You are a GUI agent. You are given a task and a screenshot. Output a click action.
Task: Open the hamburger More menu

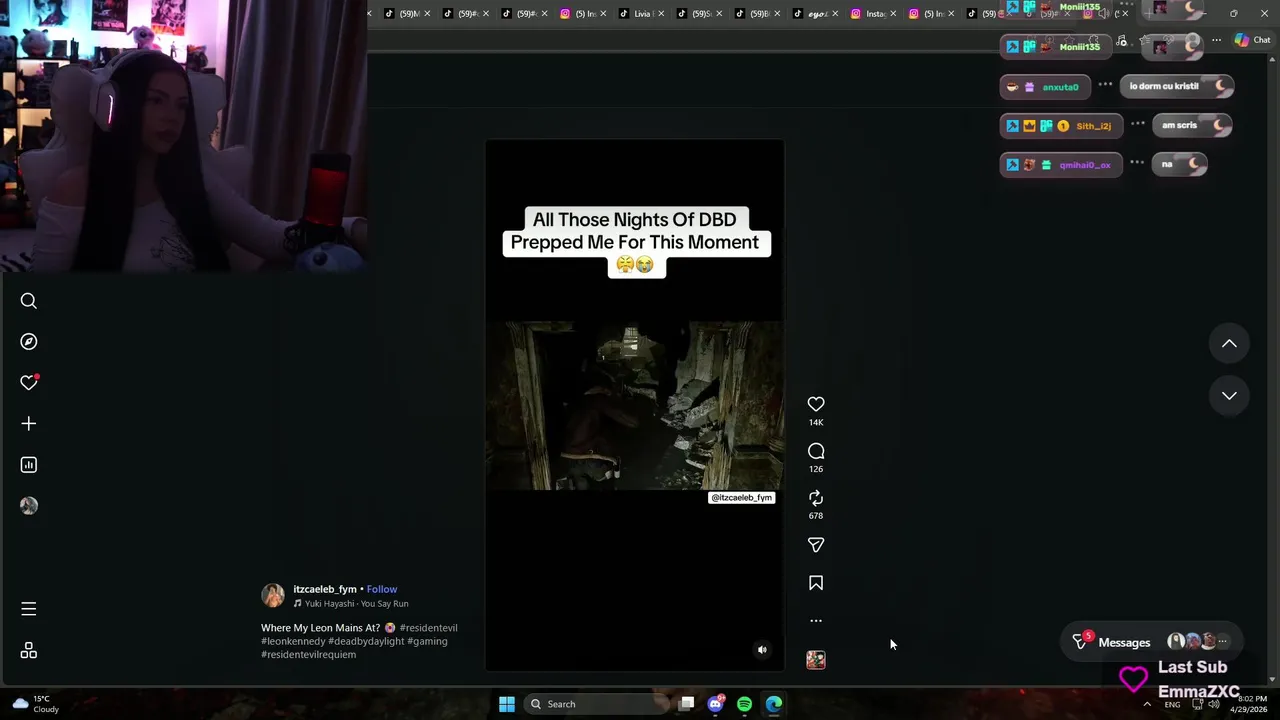pos(29,609)
